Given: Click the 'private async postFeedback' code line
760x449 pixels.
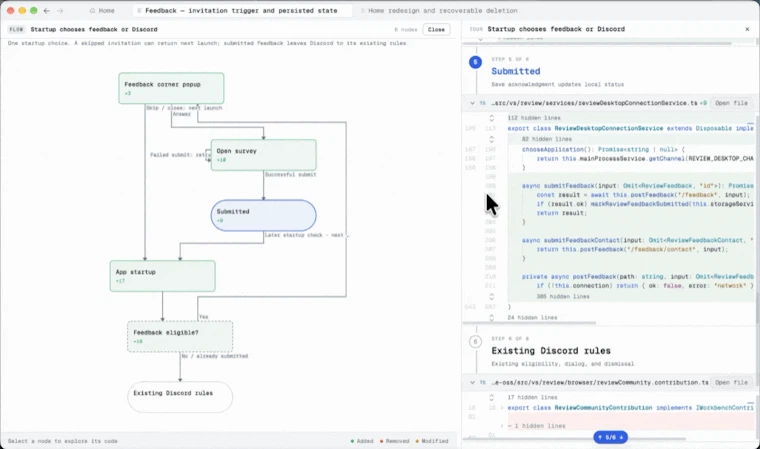Looking at the screenshot, I should coord(637,276).
